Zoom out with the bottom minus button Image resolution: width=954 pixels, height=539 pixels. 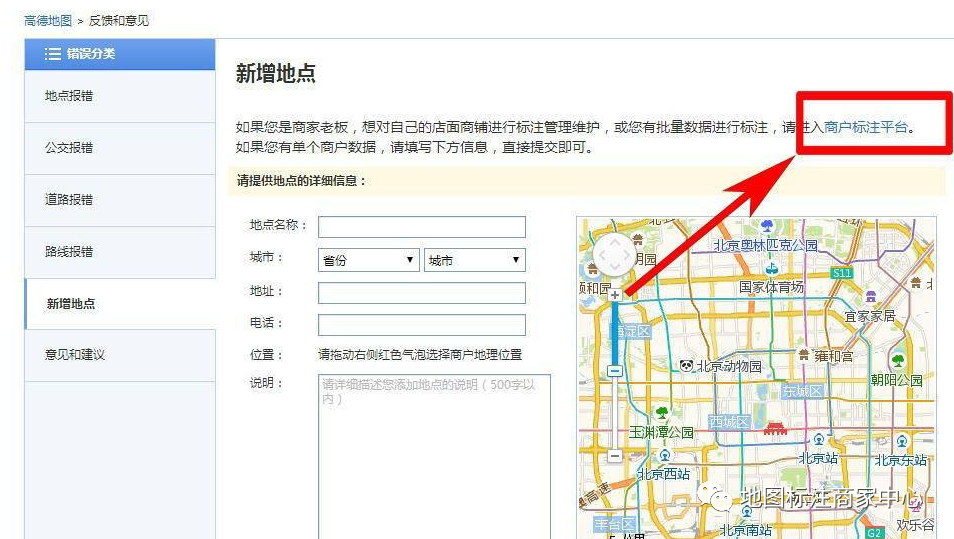tap(614, 456)
